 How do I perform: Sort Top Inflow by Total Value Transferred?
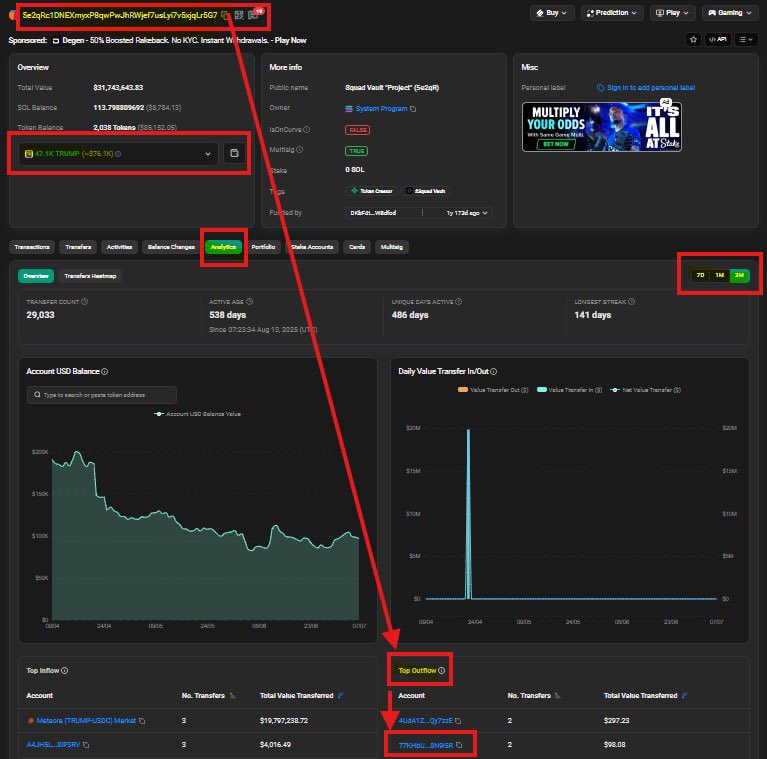341,695
